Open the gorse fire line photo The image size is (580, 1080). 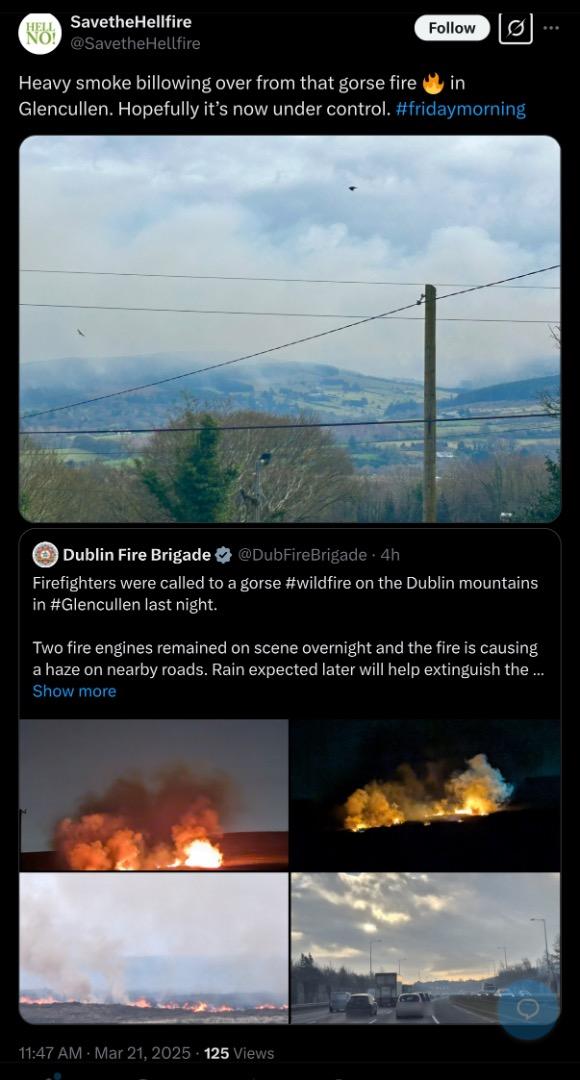[x=154, y=948]
